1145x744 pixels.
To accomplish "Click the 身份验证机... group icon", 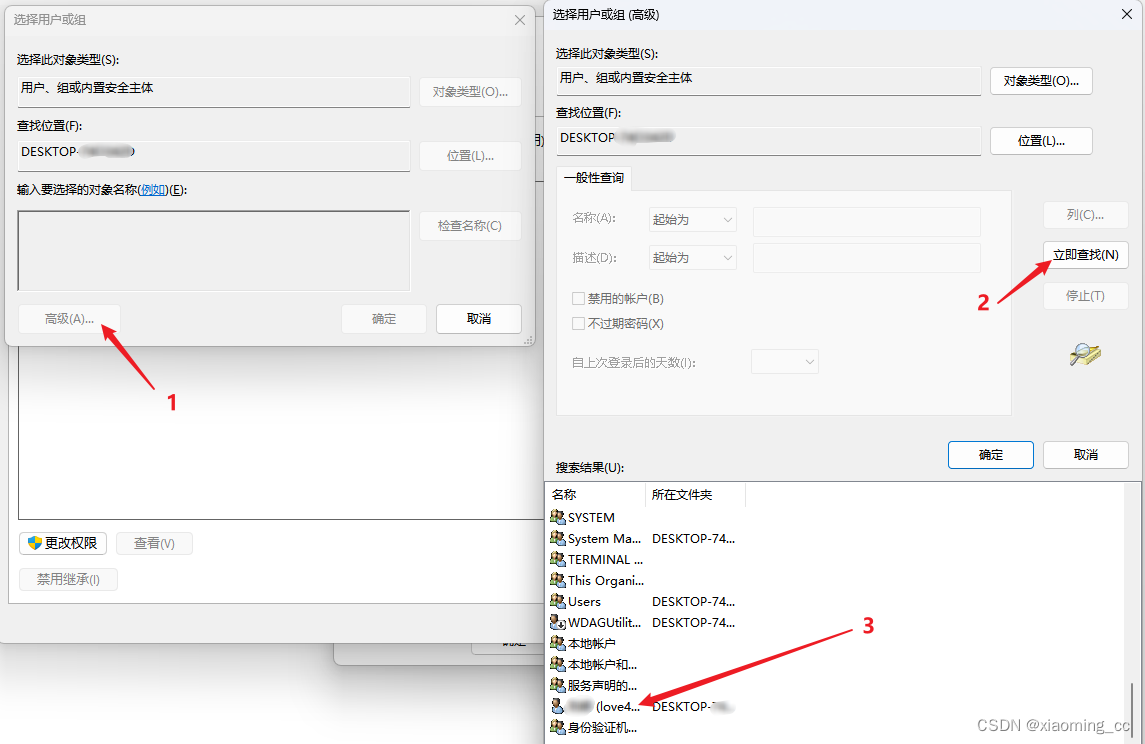I will [x=558, y=727].
